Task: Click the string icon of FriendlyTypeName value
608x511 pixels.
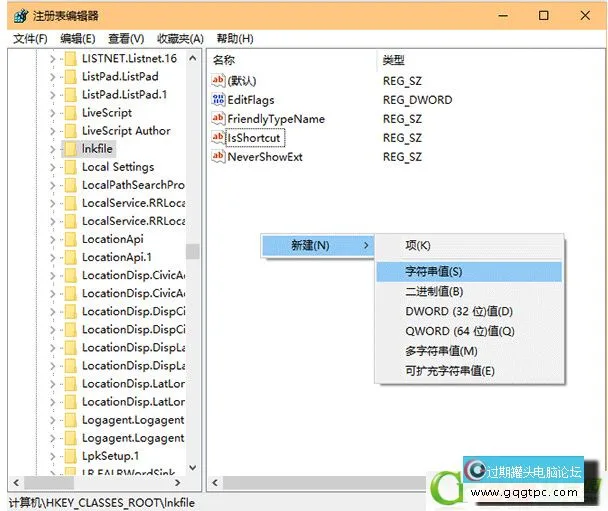Action: coord(218,119)
